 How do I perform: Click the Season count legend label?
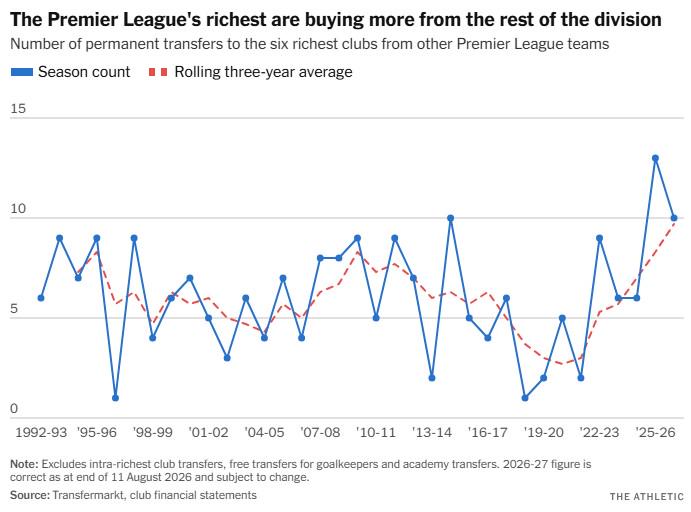click(x=84, y=72)
